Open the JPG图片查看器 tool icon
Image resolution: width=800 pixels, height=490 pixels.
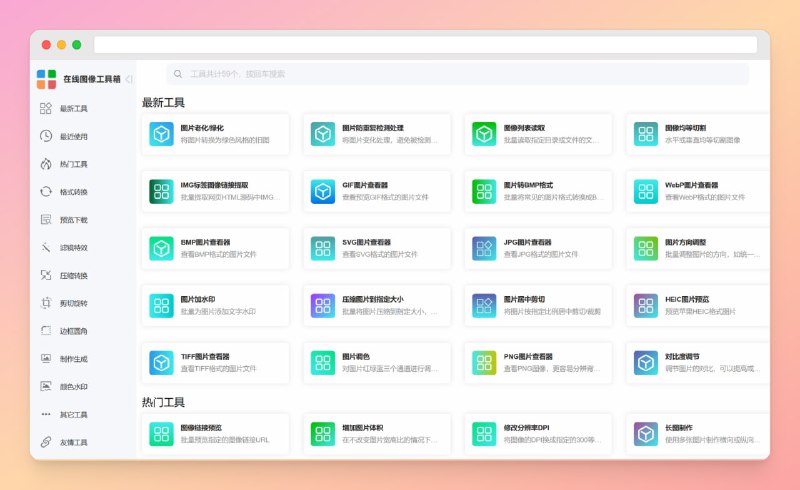[484, 248]
